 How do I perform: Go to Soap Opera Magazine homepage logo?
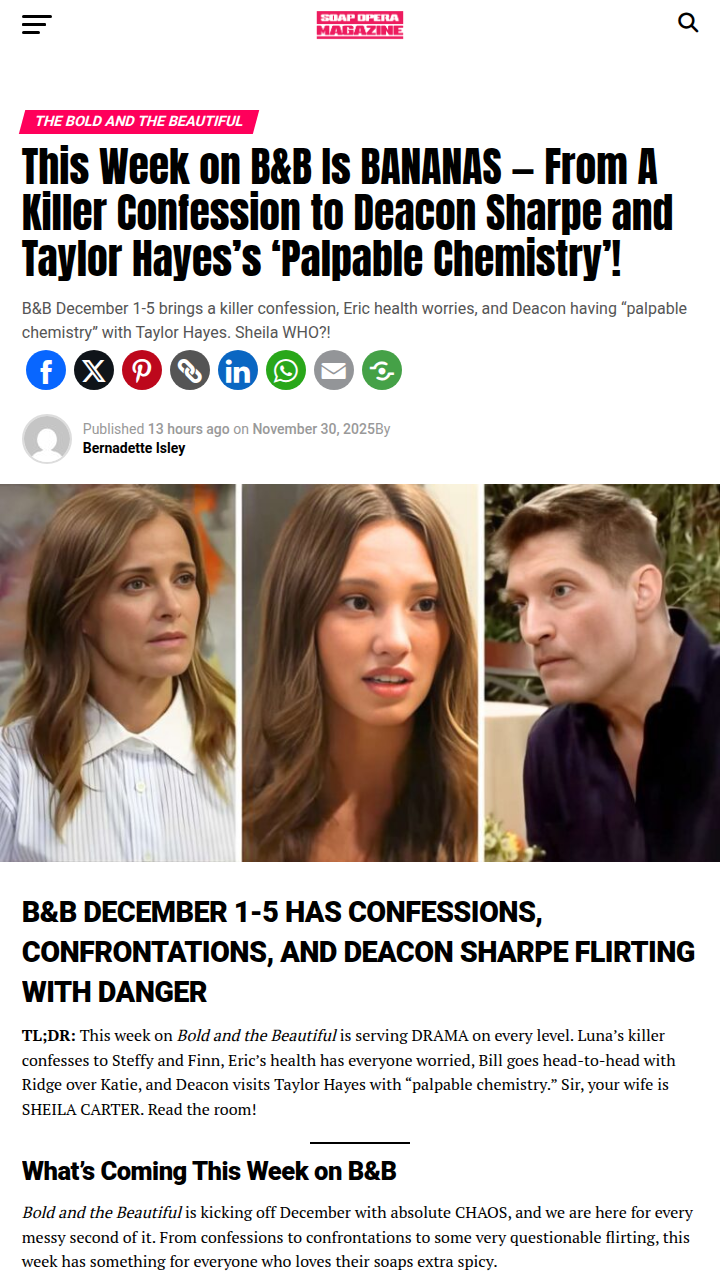click(x=360, y=24)
